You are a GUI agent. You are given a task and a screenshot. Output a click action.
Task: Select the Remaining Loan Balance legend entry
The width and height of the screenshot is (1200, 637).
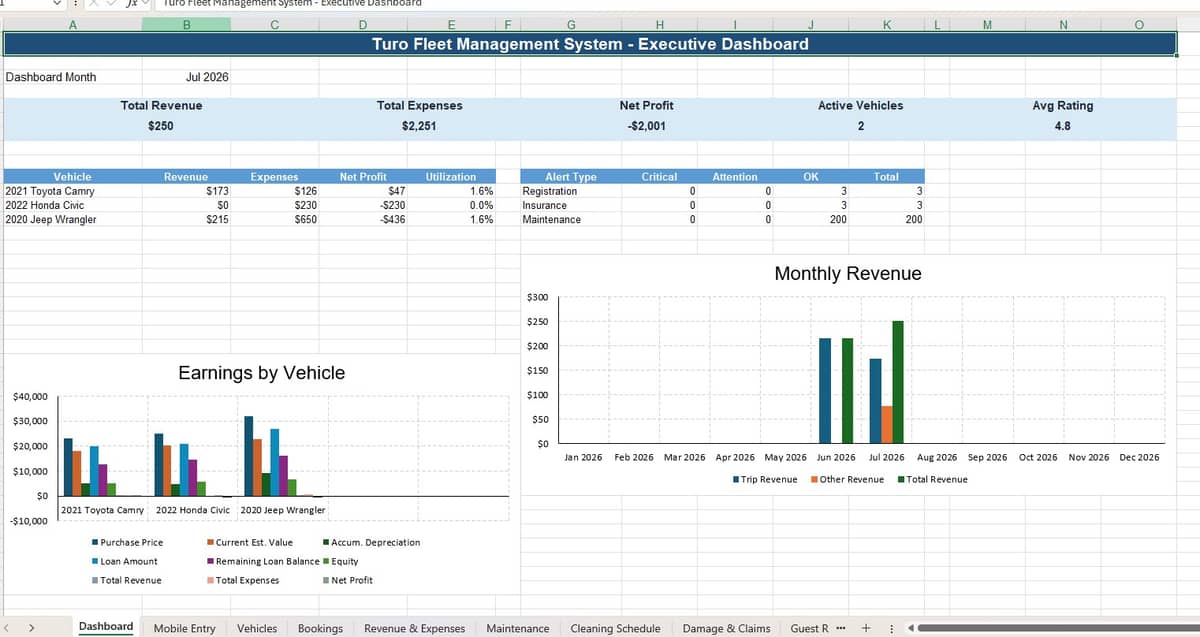263,561
